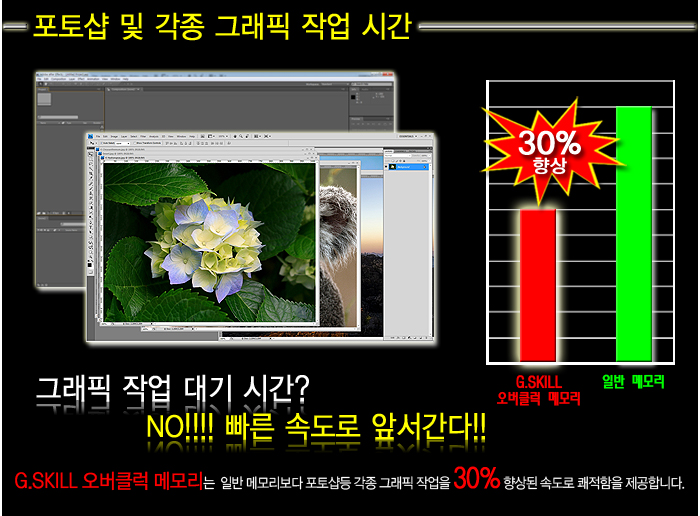Select footage thumbnail in After Effects project panel
This screenshot has height=516, width=700.
[44, 99]
